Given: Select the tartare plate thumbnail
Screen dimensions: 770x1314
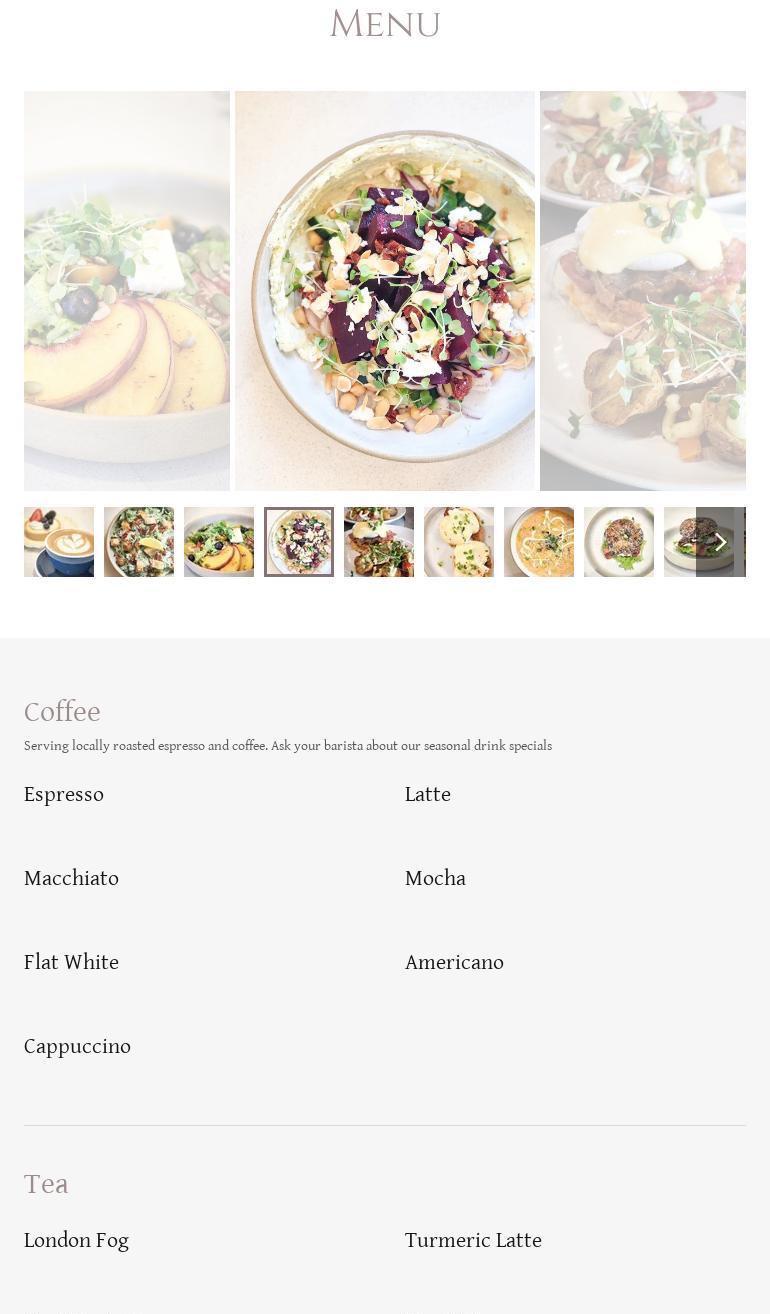Looking at the screenshot, I should (x=619, y=542).
